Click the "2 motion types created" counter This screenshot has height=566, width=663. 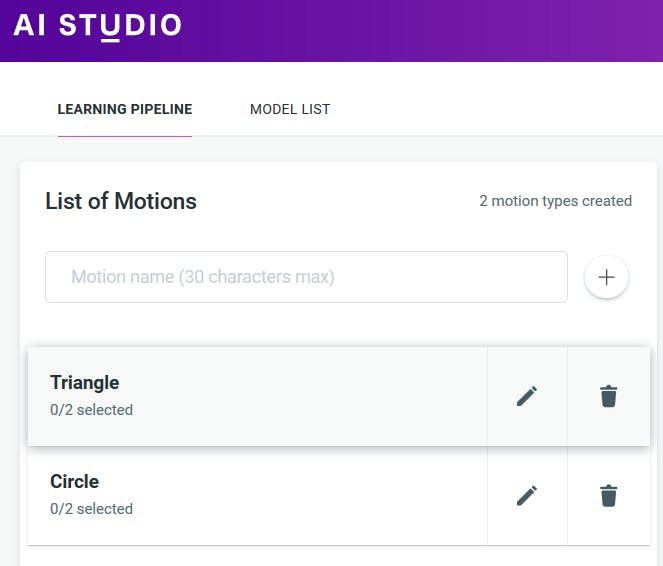pyautogui.click(x=555, y=201)
